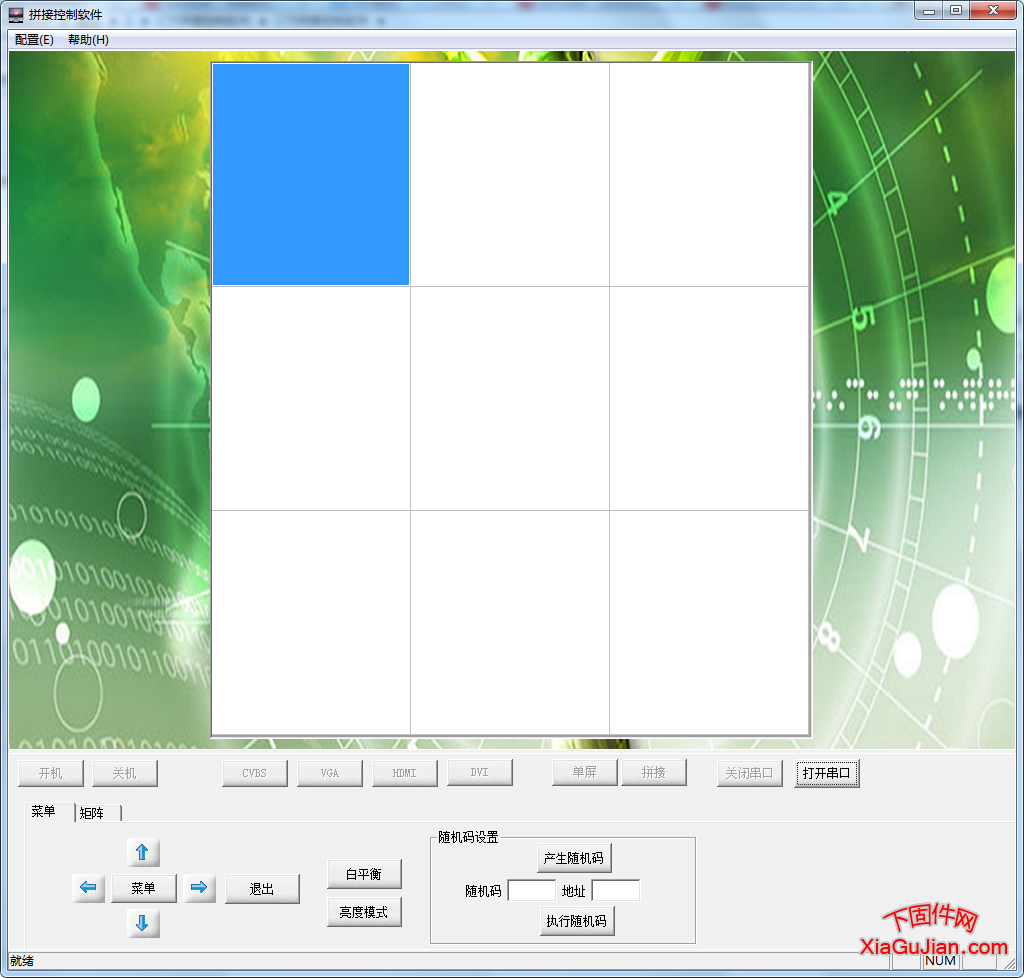This screenshot has width=1024, height=978.
Task: Click the left arrow navigation button
Action: click(x=88, y=888)
